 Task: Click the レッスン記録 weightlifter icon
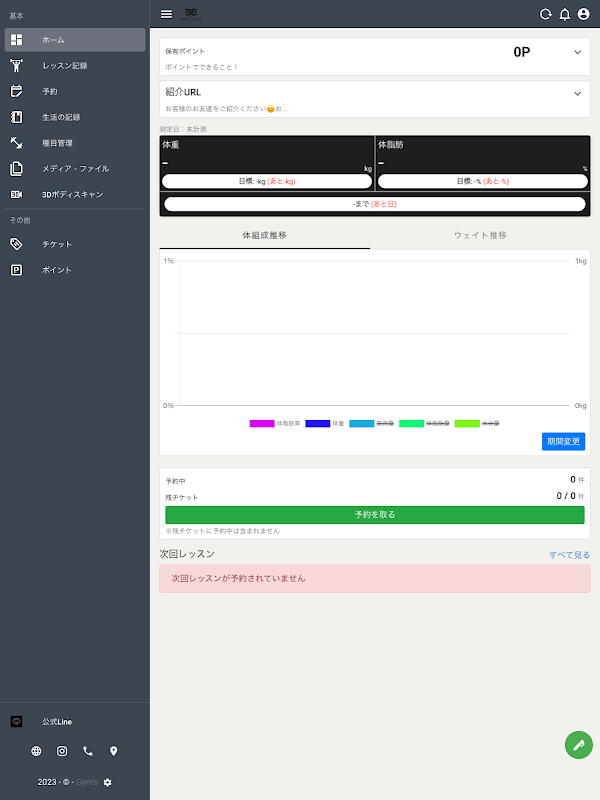coord(16,65)
